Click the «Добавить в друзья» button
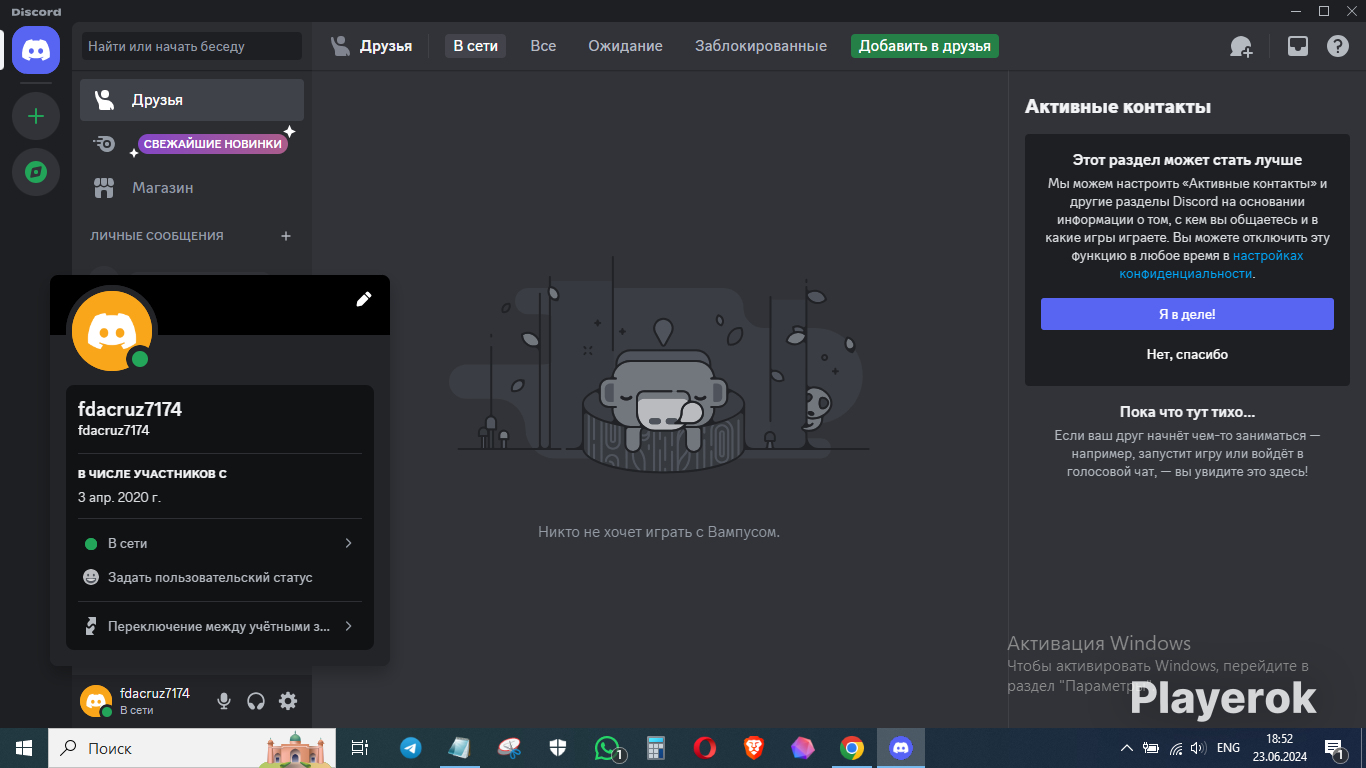This screenshot has width=1366, height=768. pos(924,46)
